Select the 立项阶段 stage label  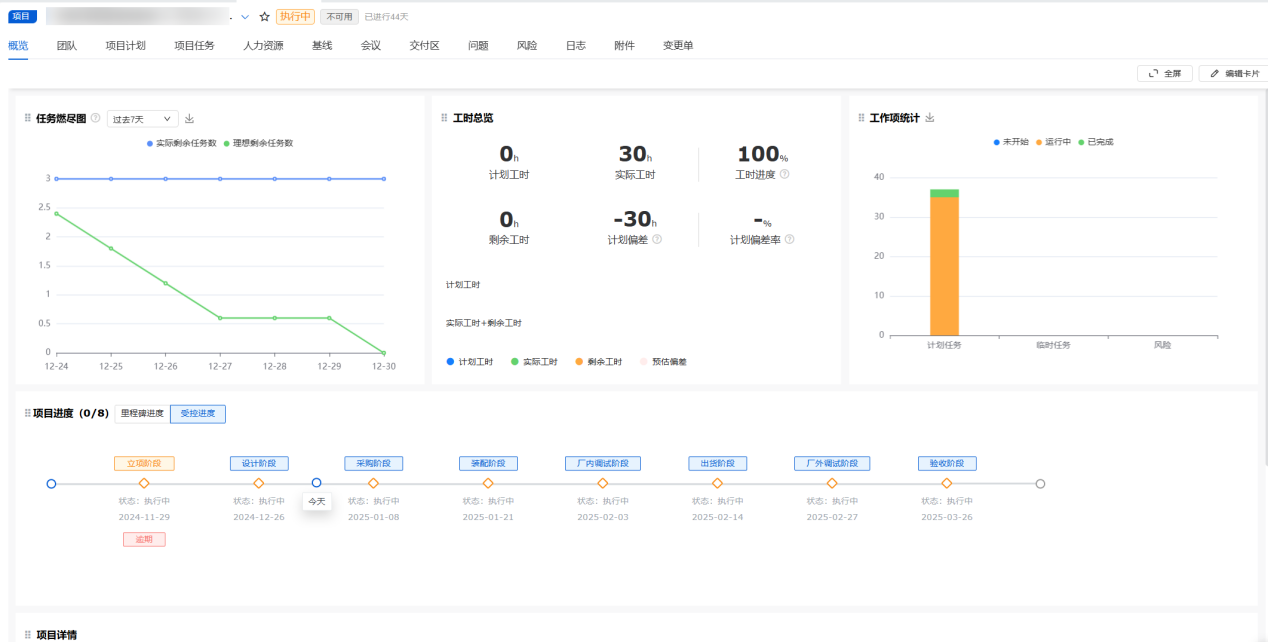click(144, 464)
